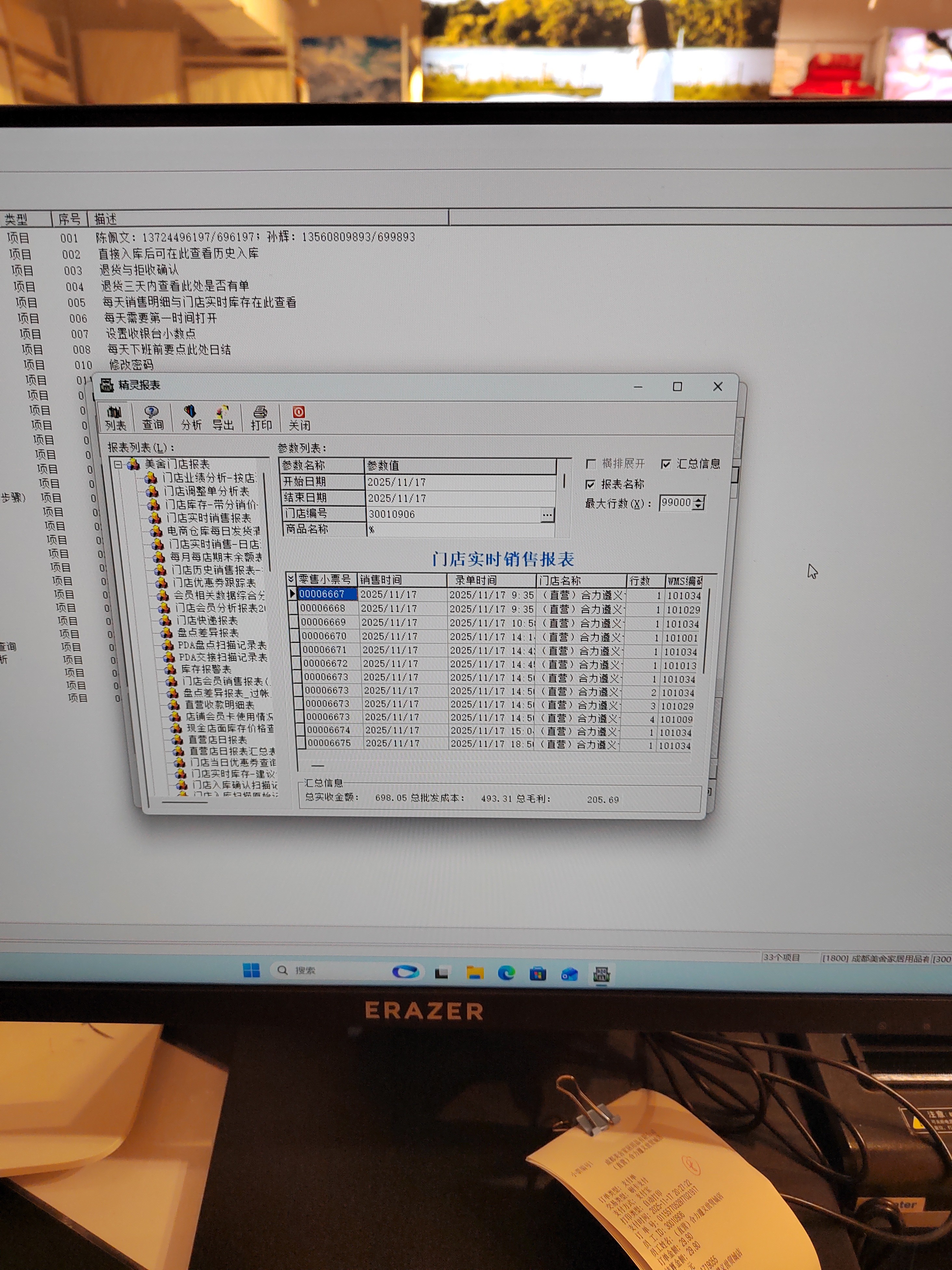Collapse the 美舍门店报表 tree node
Screen dimensions: 952x1270
coord(118,464)
